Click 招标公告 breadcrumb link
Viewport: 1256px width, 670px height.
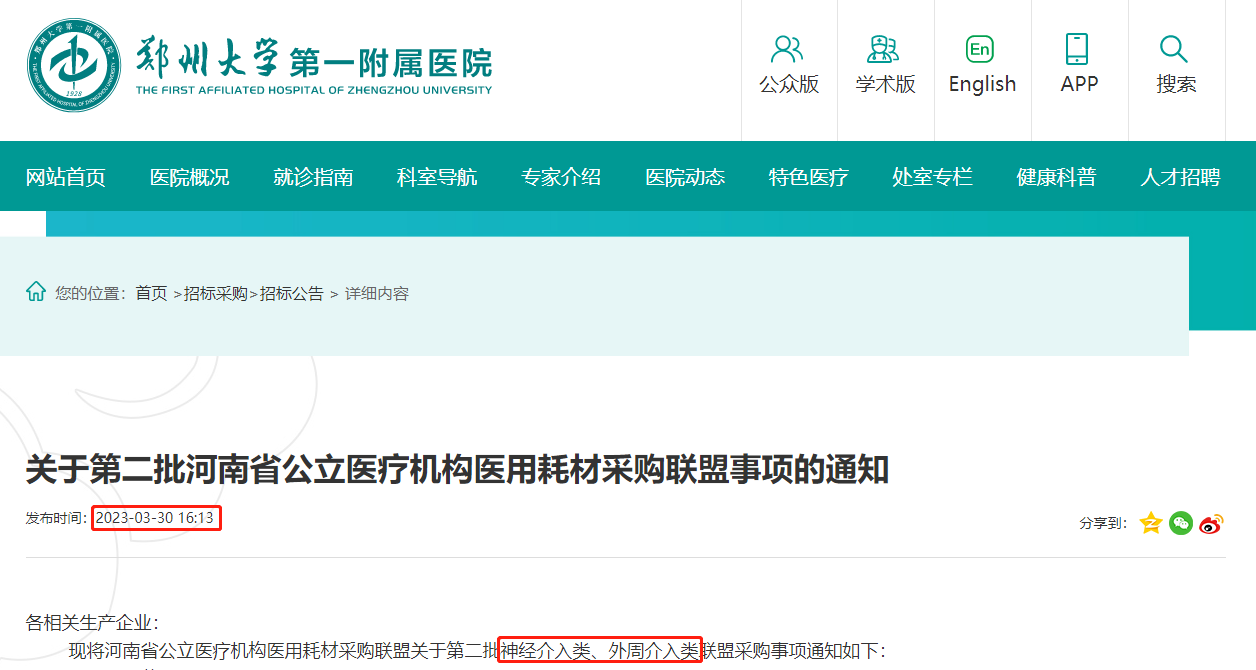coord(292,293)
